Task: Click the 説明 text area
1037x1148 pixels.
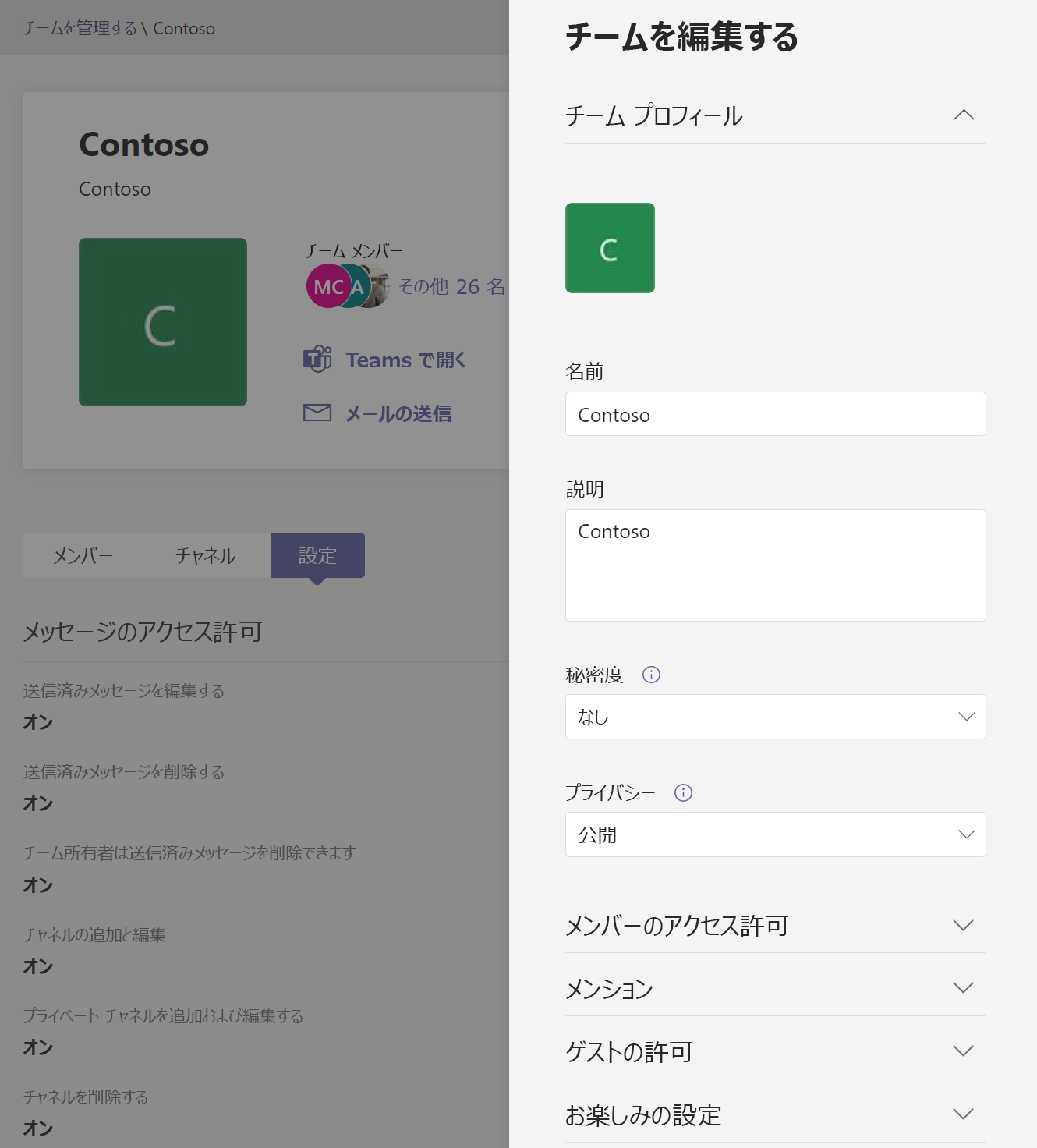Action: click(x=776, y=565)
